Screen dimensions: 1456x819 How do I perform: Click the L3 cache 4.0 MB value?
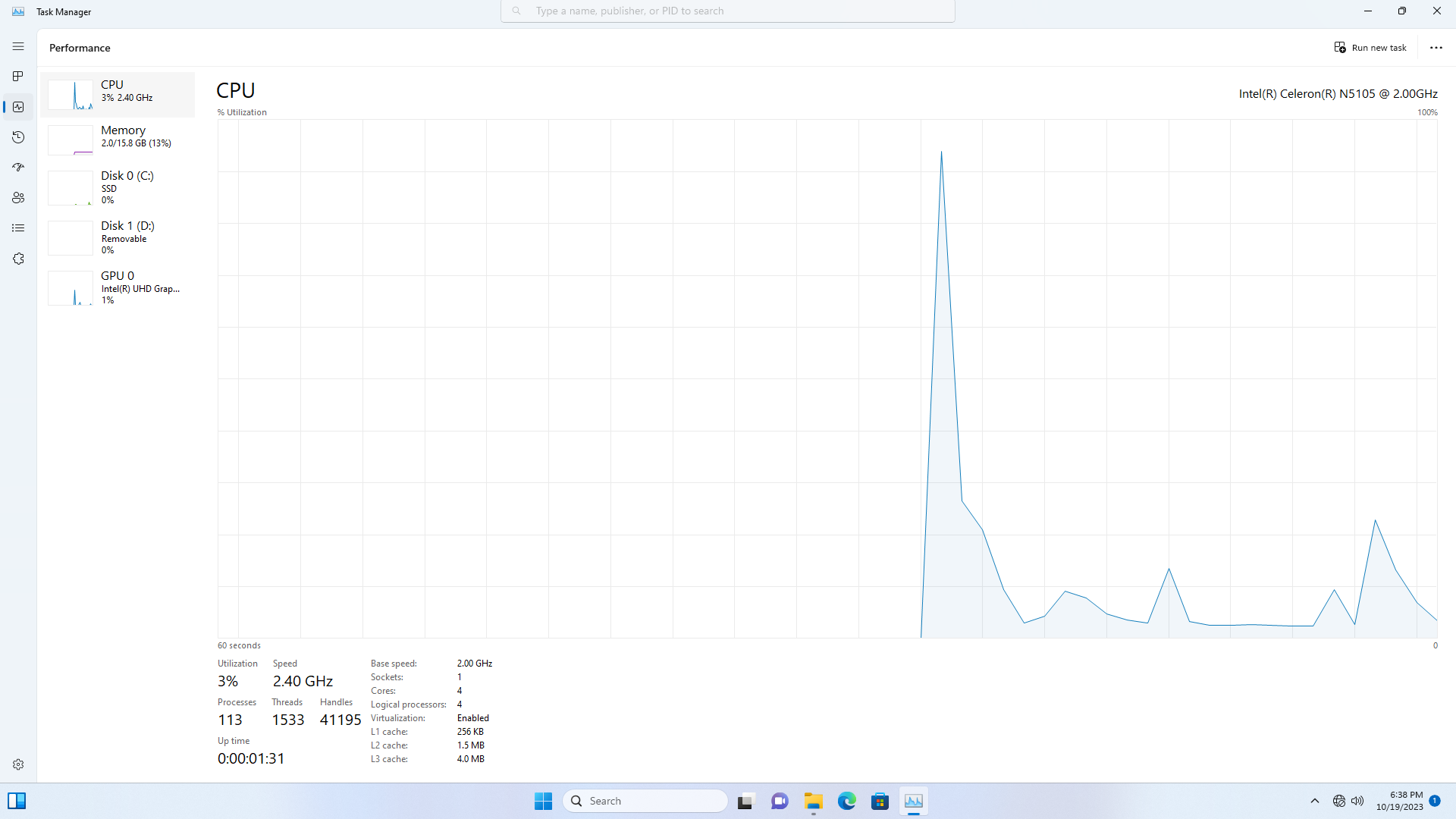(470, 759)
